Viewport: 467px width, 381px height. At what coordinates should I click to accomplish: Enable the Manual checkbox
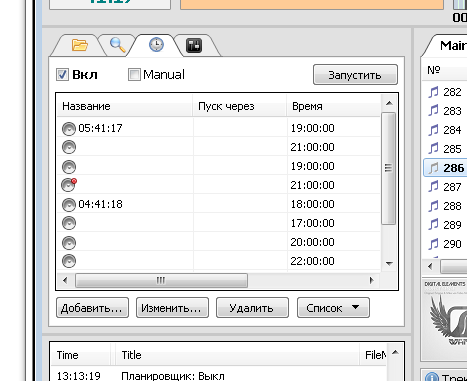(134, 75)
